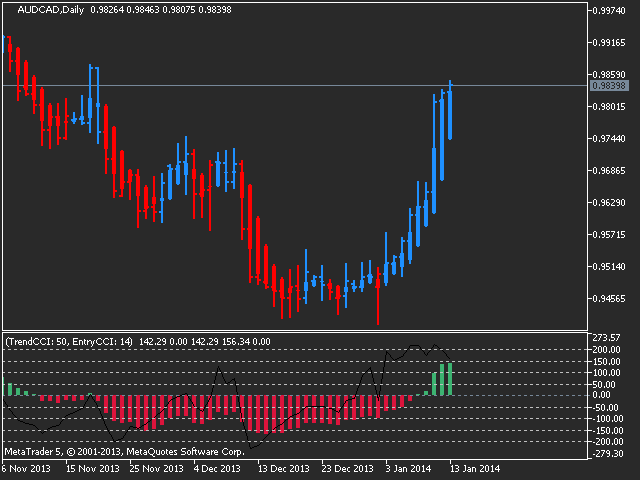640x480 pixels.
Task: Click the first red candle at chart start
Action: coord(10,52)
